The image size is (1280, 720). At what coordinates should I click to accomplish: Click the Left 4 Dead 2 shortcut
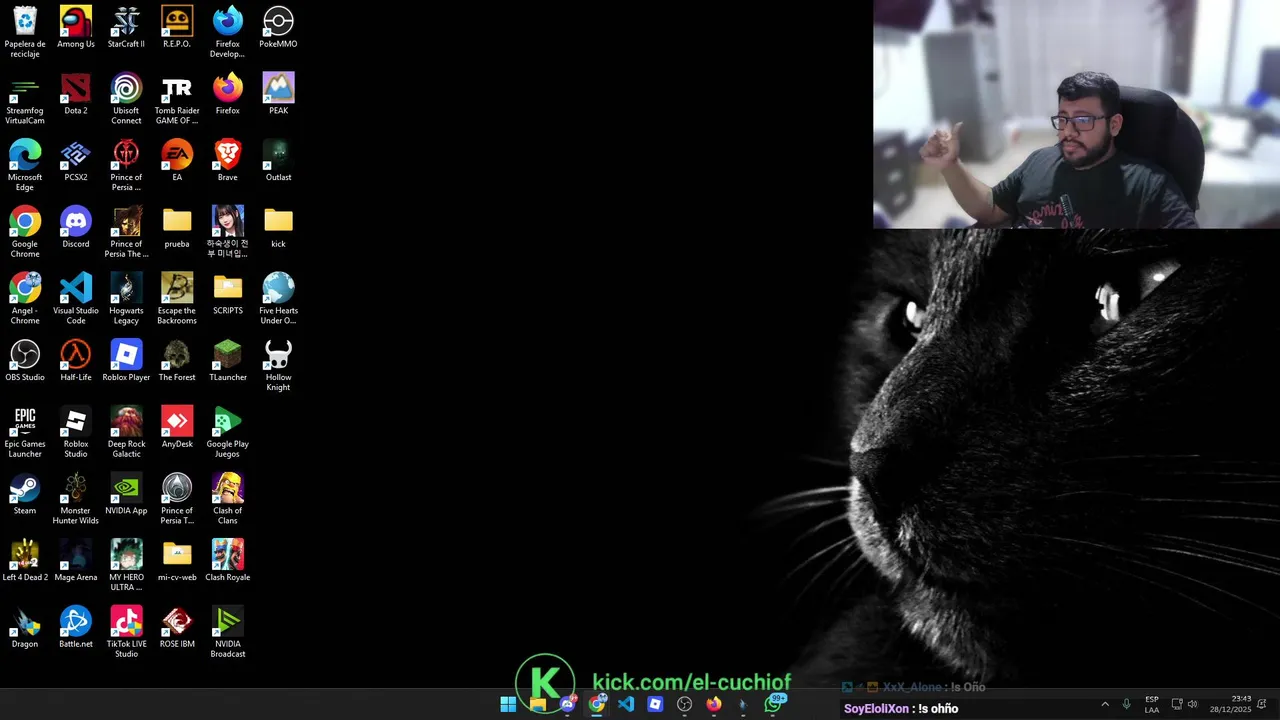point(25,560)
